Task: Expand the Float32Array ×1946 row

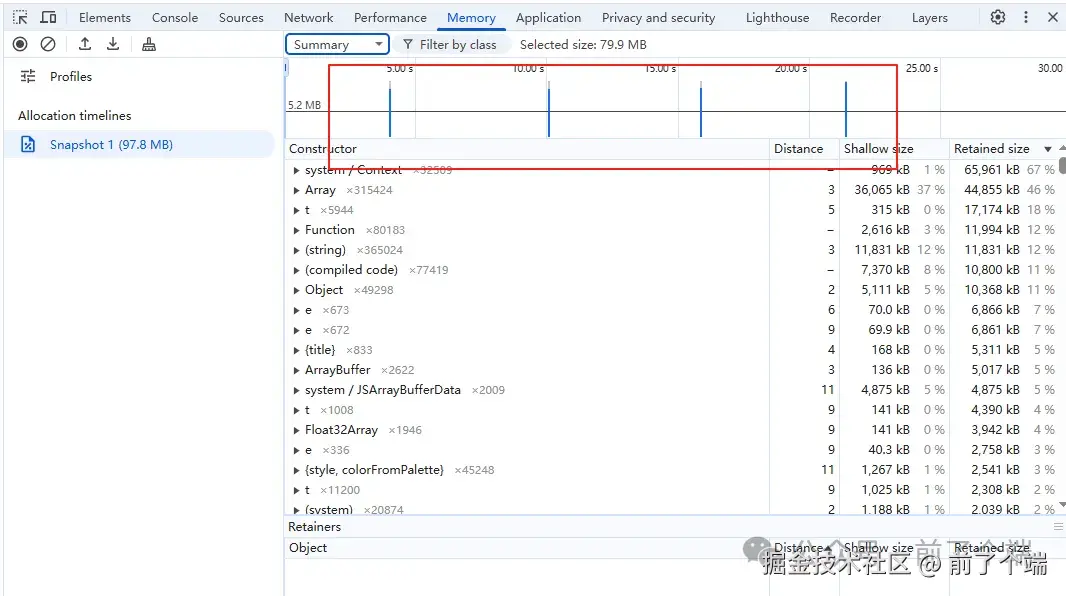Action: pyautogui.click(x=296, y=430)
